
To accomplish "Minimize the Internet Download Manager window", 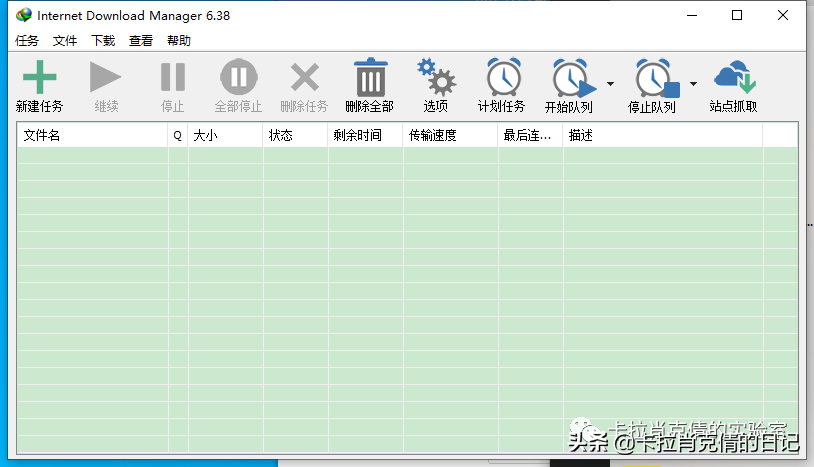I will click(691, 16).
